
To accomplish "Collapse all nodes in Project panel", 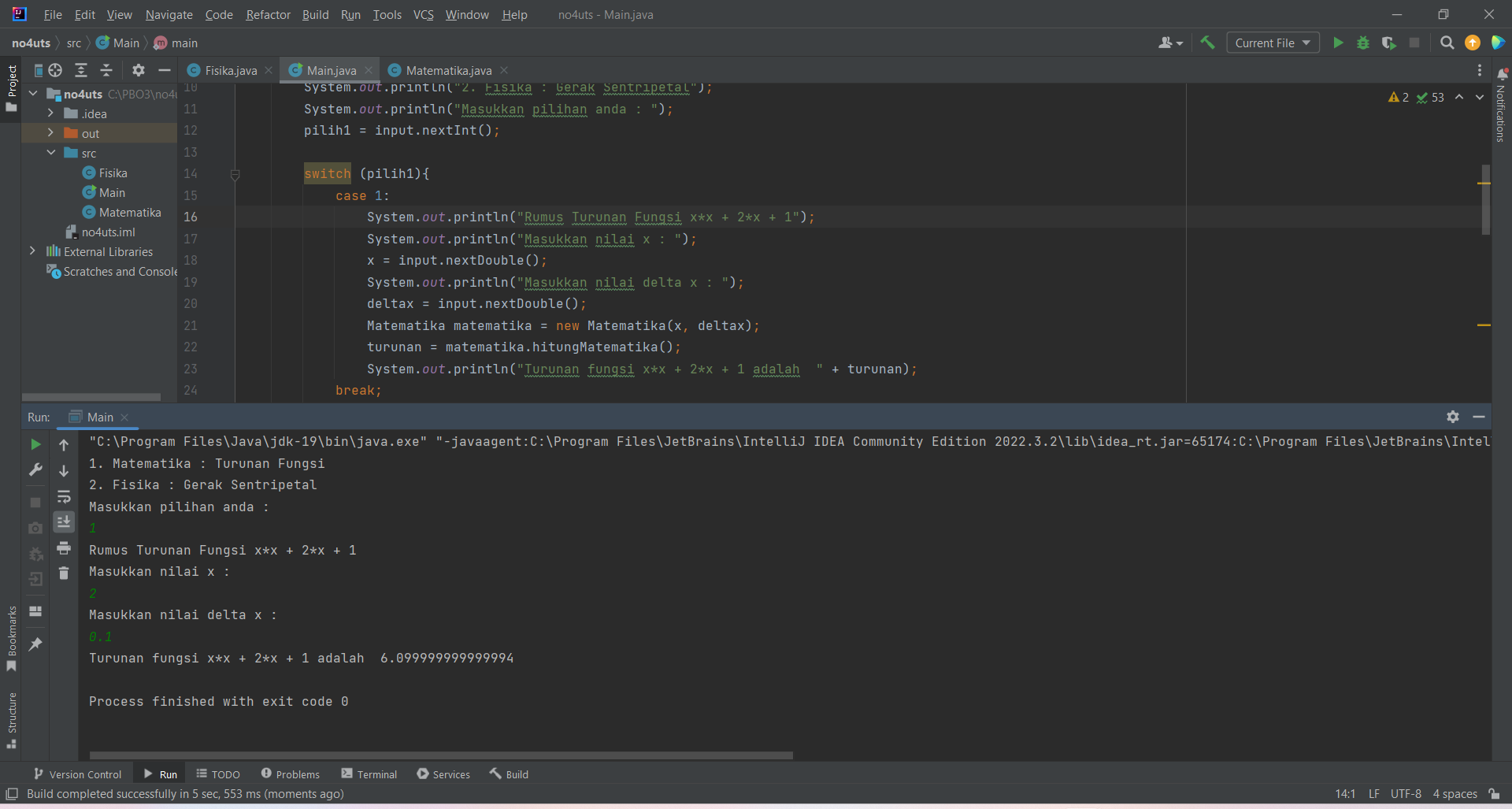I will point(106,70).
